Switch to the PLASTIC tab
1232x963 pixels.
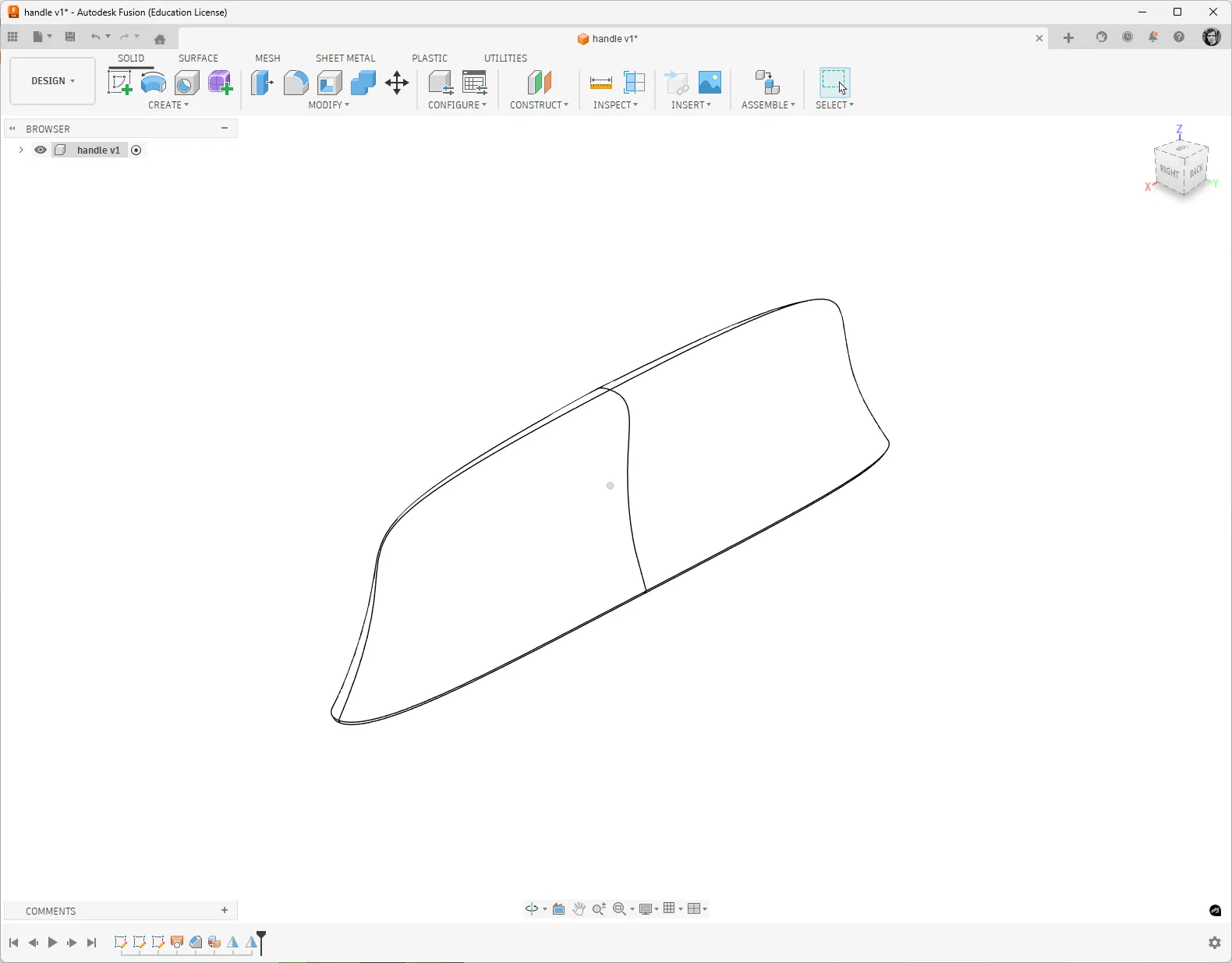[x=430, y=58]
